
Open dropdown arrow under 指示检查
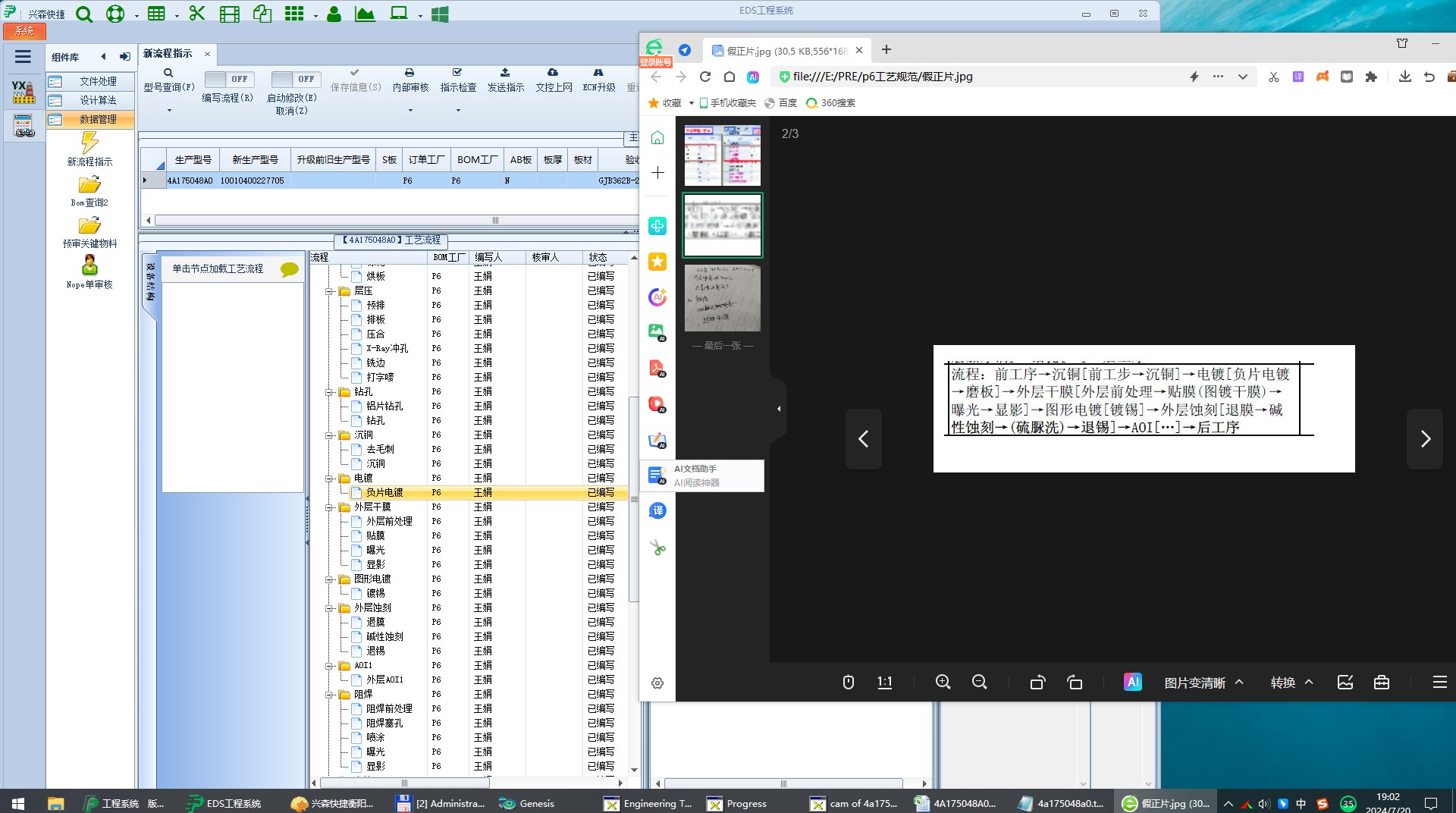[x=458, y=111]
